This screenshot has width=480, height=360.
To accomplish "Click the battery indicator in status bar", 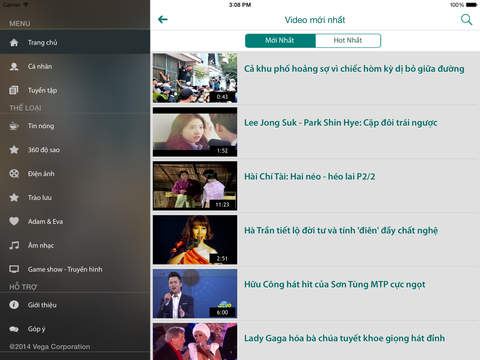I will point(472,5).
